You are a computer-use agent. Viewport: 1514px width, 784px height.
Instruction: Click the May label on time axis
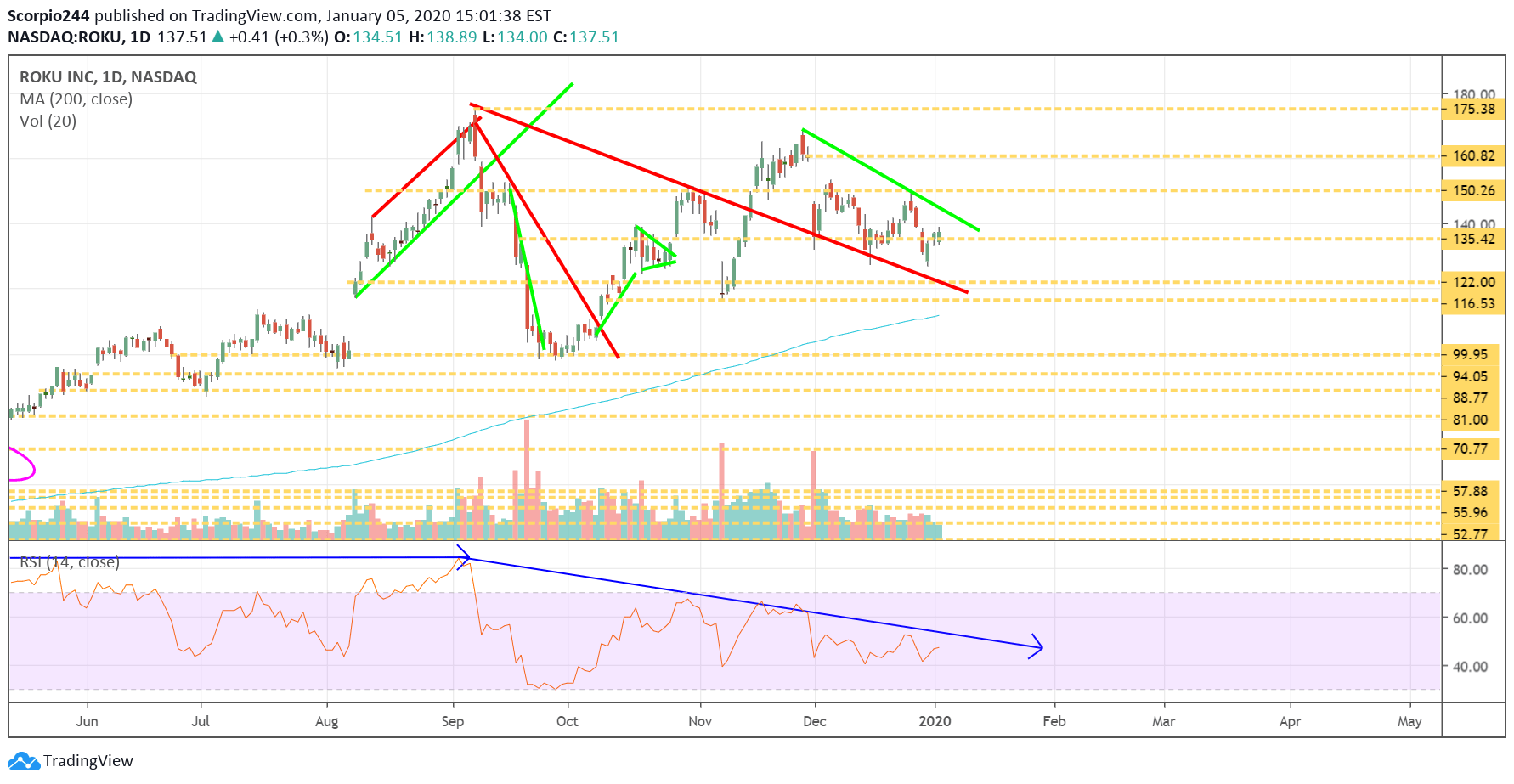pos(1409,722)
